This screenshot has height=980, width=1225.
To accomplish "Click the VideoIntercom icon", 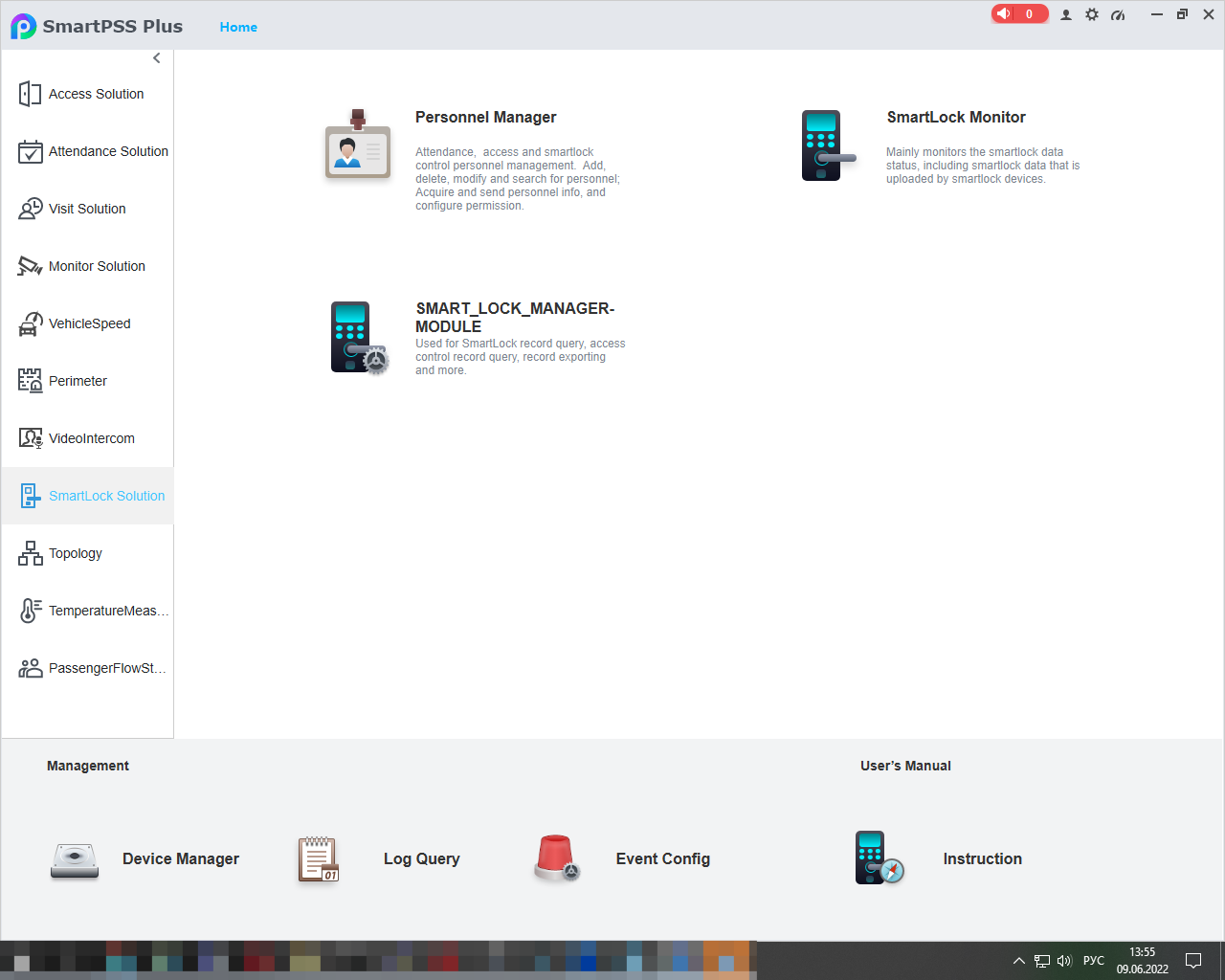I will click(x=30, y=438).
